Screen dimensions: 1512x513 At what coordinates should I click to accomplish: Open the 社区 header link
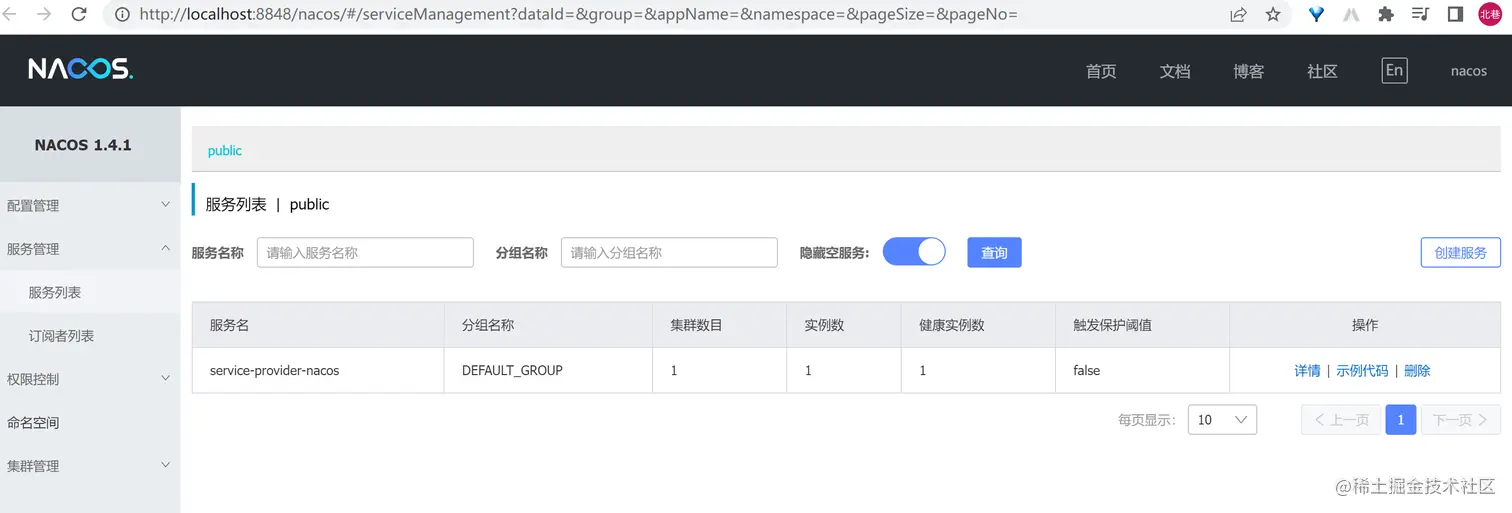1322,71
